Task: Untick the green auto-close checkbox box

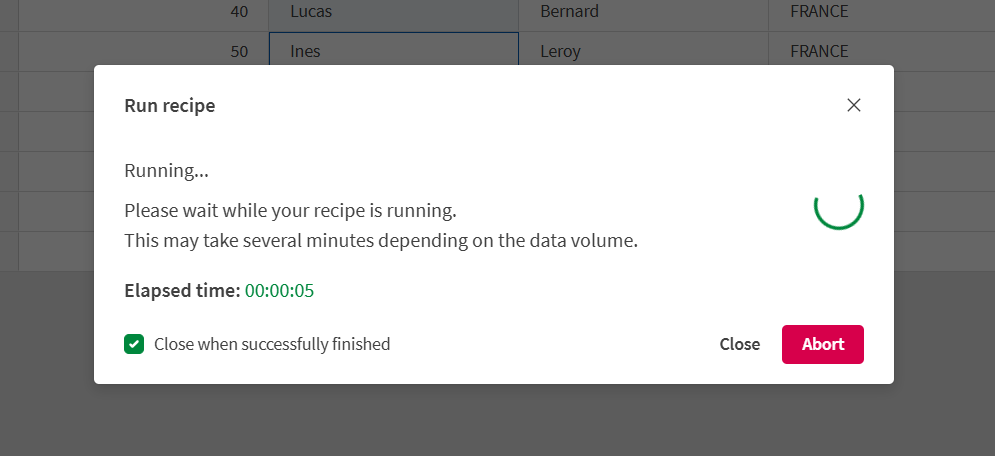Action: [134, 344]
